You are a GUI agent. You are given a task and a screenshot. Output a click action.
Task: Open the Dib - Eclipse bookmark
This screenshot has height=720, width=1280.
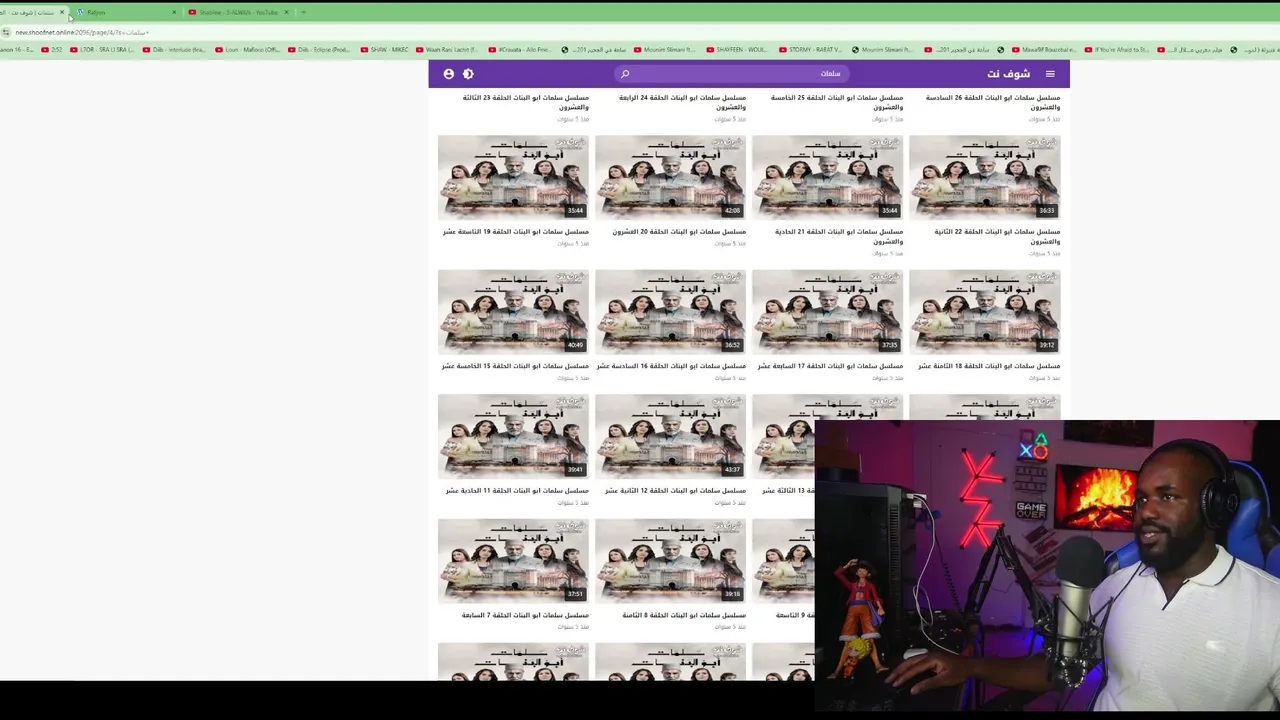coord(320,50)
